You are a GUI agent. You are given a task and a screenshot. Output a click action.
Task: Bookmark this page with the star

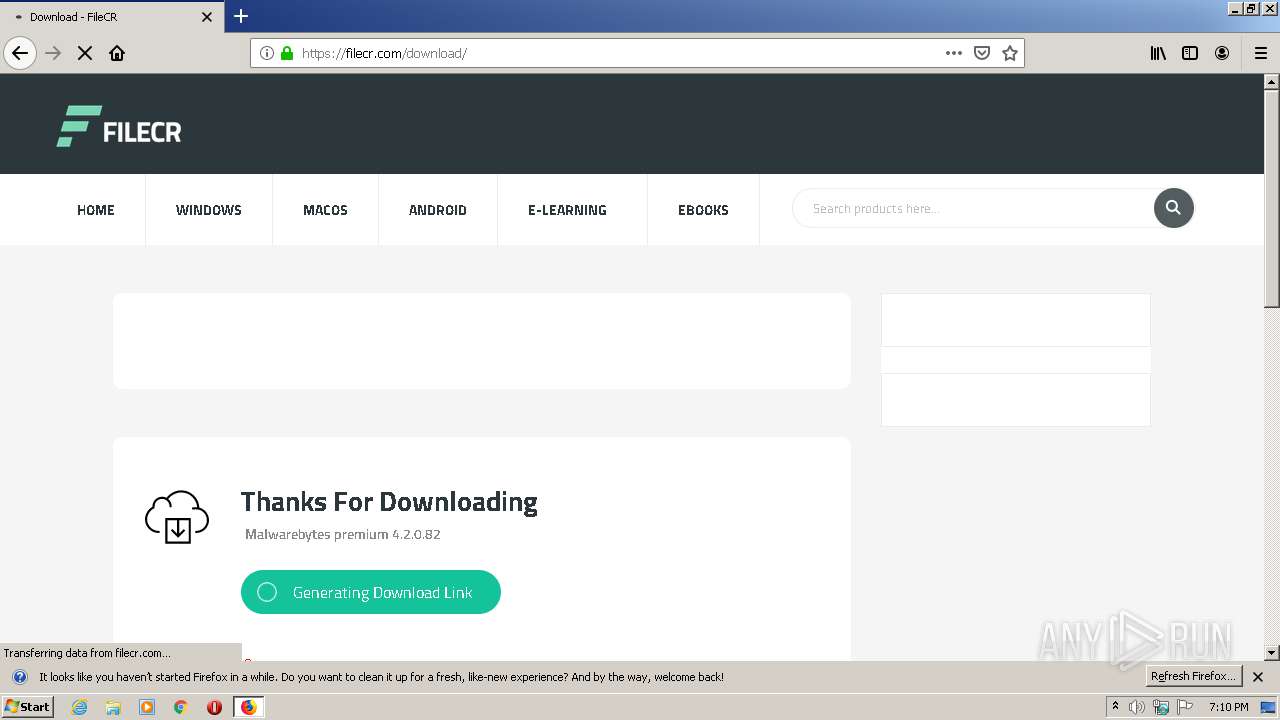pos(1010,53)
